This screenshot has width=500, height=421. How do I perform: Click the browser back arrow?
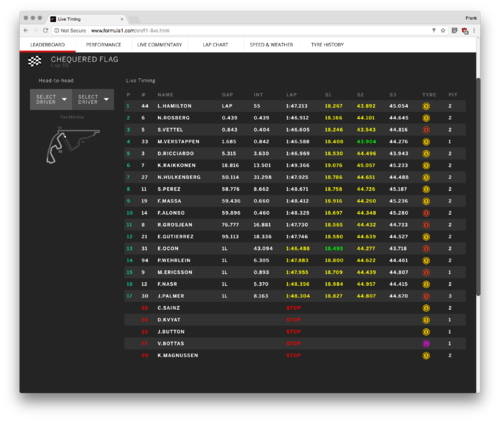(x=26, y=30)
